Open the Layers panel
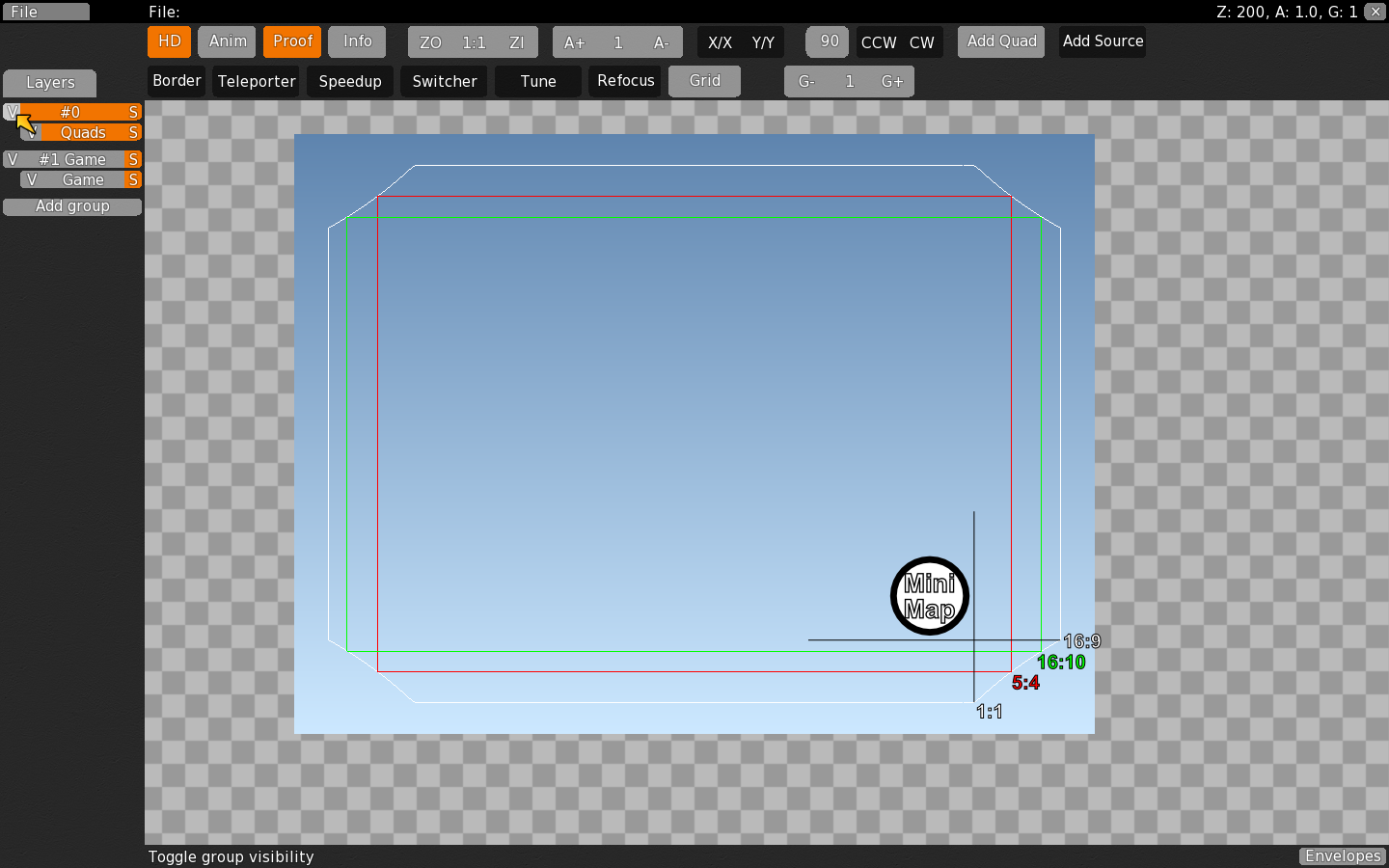Screen dimensions: 1389x868 pyautogui.click(x=49, y=83)
